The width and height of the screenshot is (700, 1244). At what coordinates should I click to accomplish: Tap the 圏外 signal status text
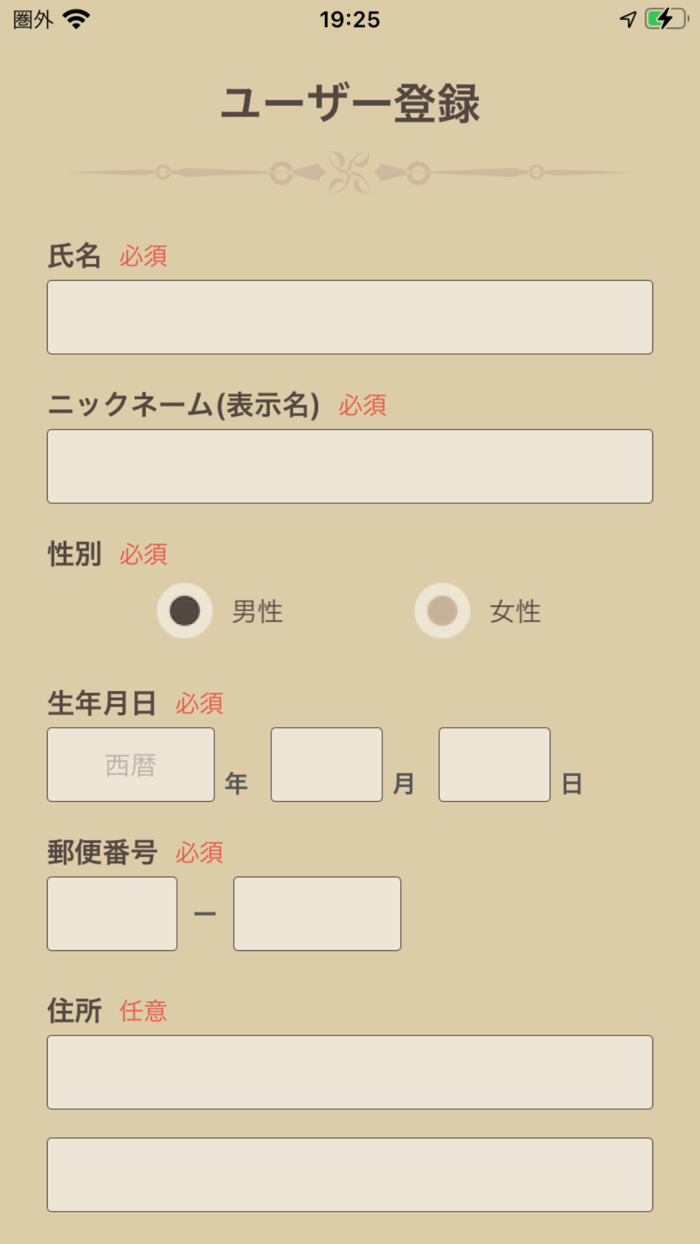pyautogui.click(x=33, y=19)
